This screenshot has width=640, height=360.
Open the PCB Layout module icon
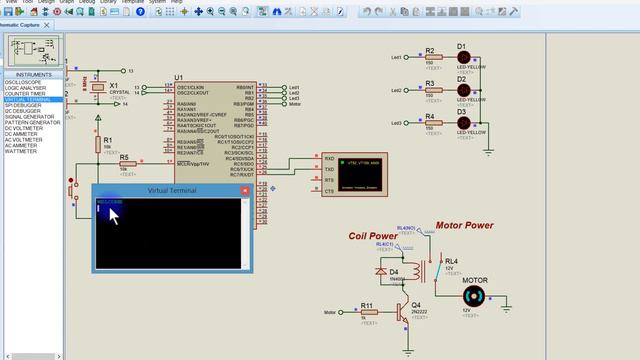57,12
